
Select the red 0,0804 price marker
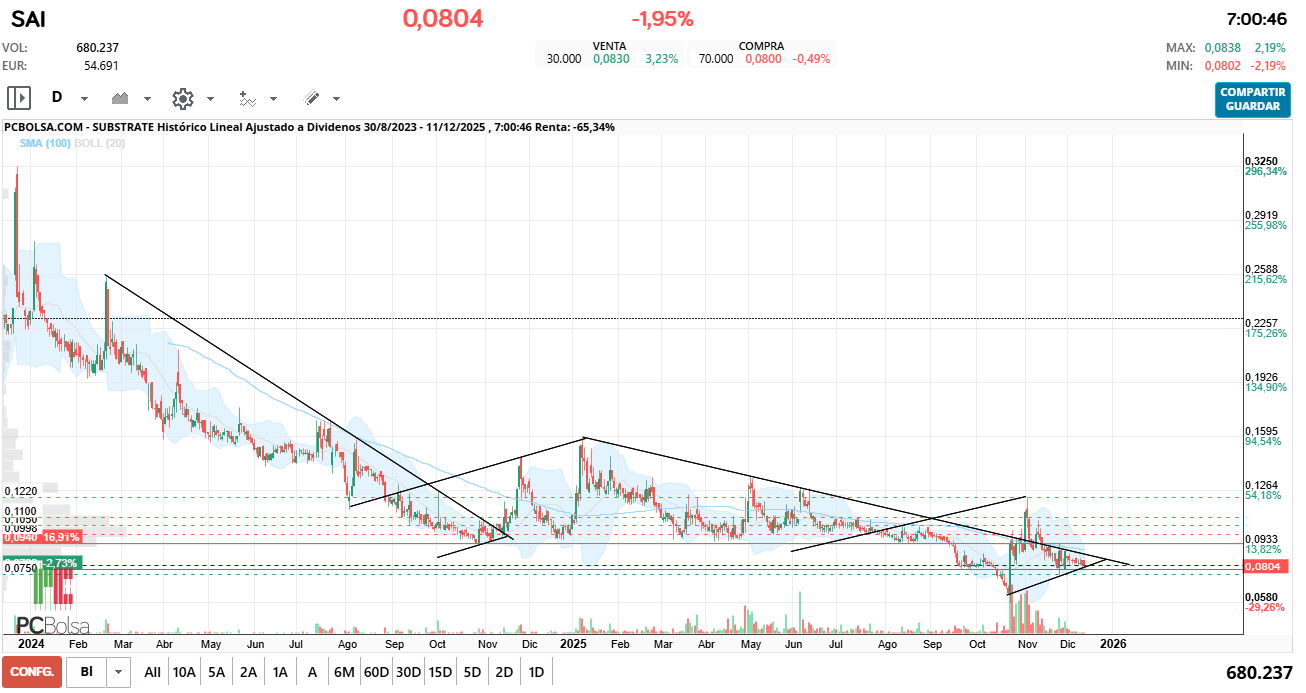[x=1264, y=565]
